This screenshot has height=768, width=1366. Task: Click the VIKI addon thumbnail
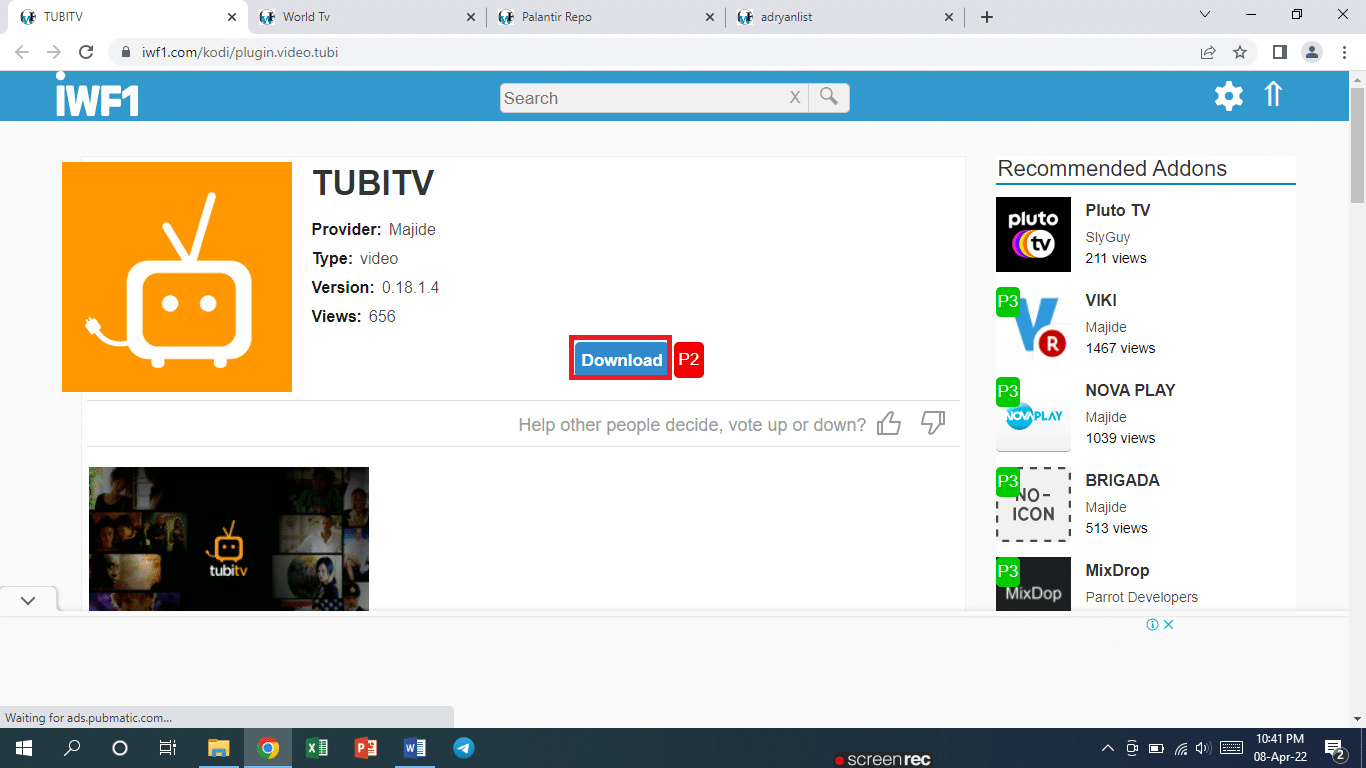[1033, 324]
